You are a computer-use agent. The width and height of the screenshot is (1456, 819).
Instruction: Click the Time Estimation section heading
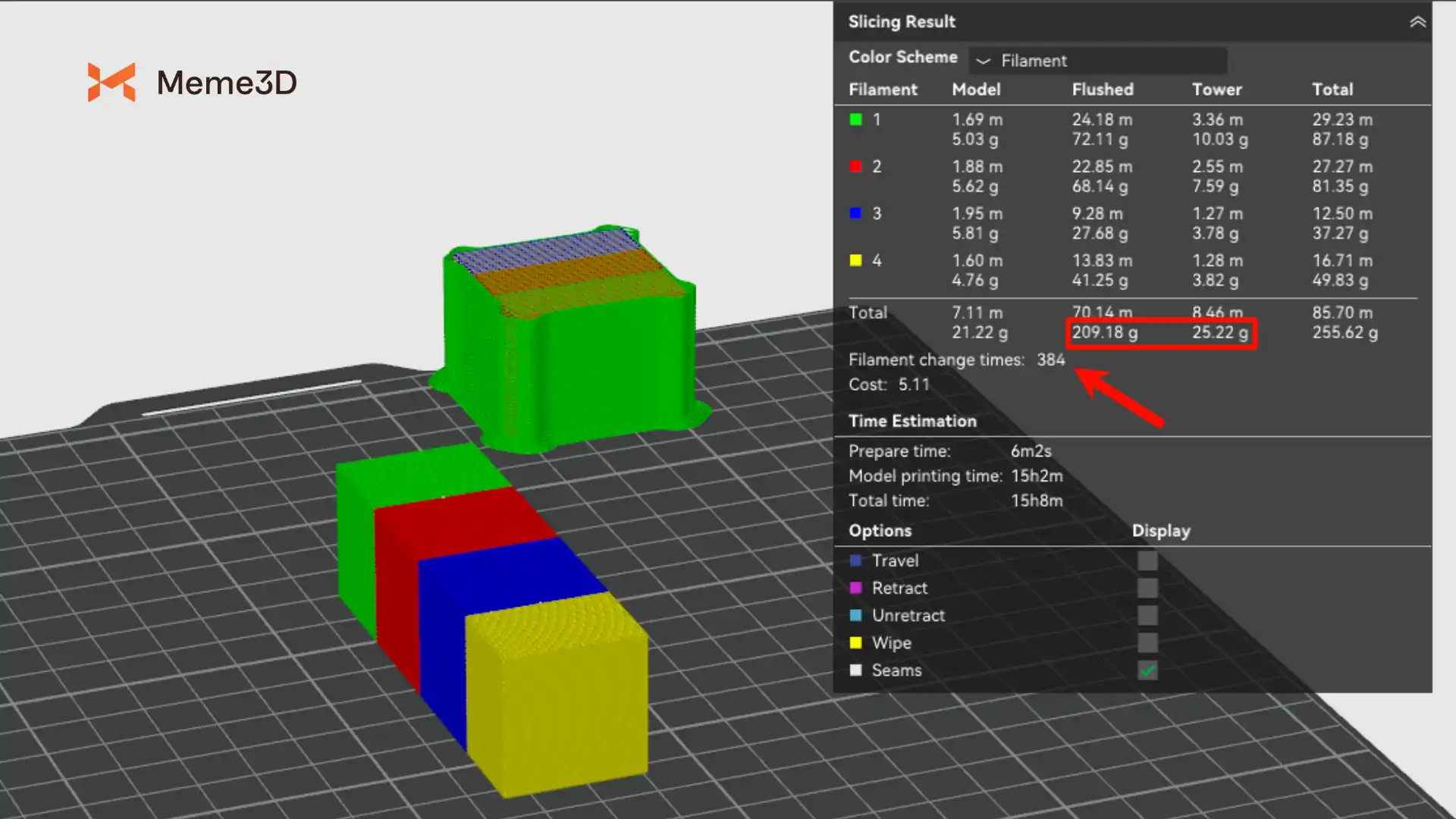(x=912, y=422)
